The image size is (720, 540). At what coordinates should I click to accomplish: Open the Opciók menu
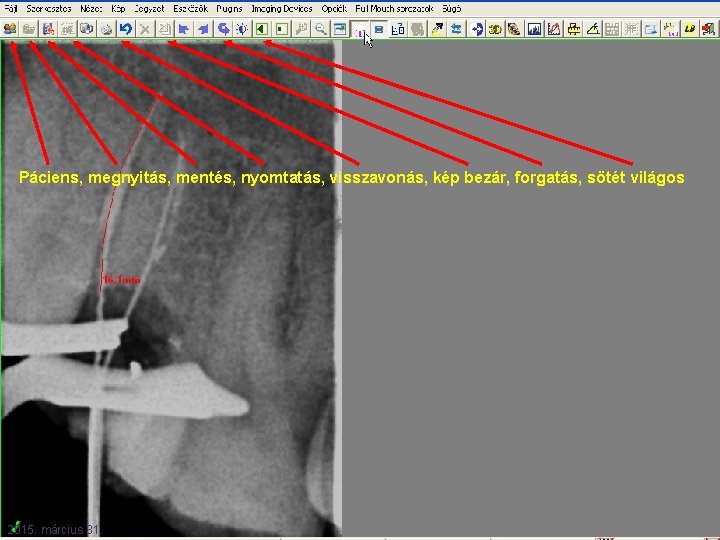click(x=334, y=9)
